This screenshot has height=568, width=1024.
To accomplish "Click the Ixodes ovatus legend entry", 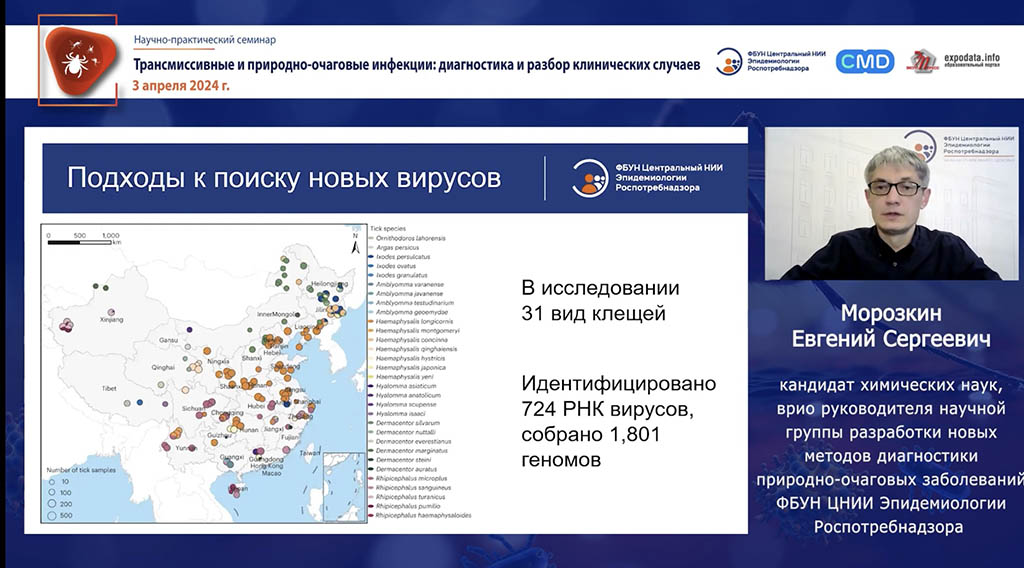I will click(x=396, y=266).
